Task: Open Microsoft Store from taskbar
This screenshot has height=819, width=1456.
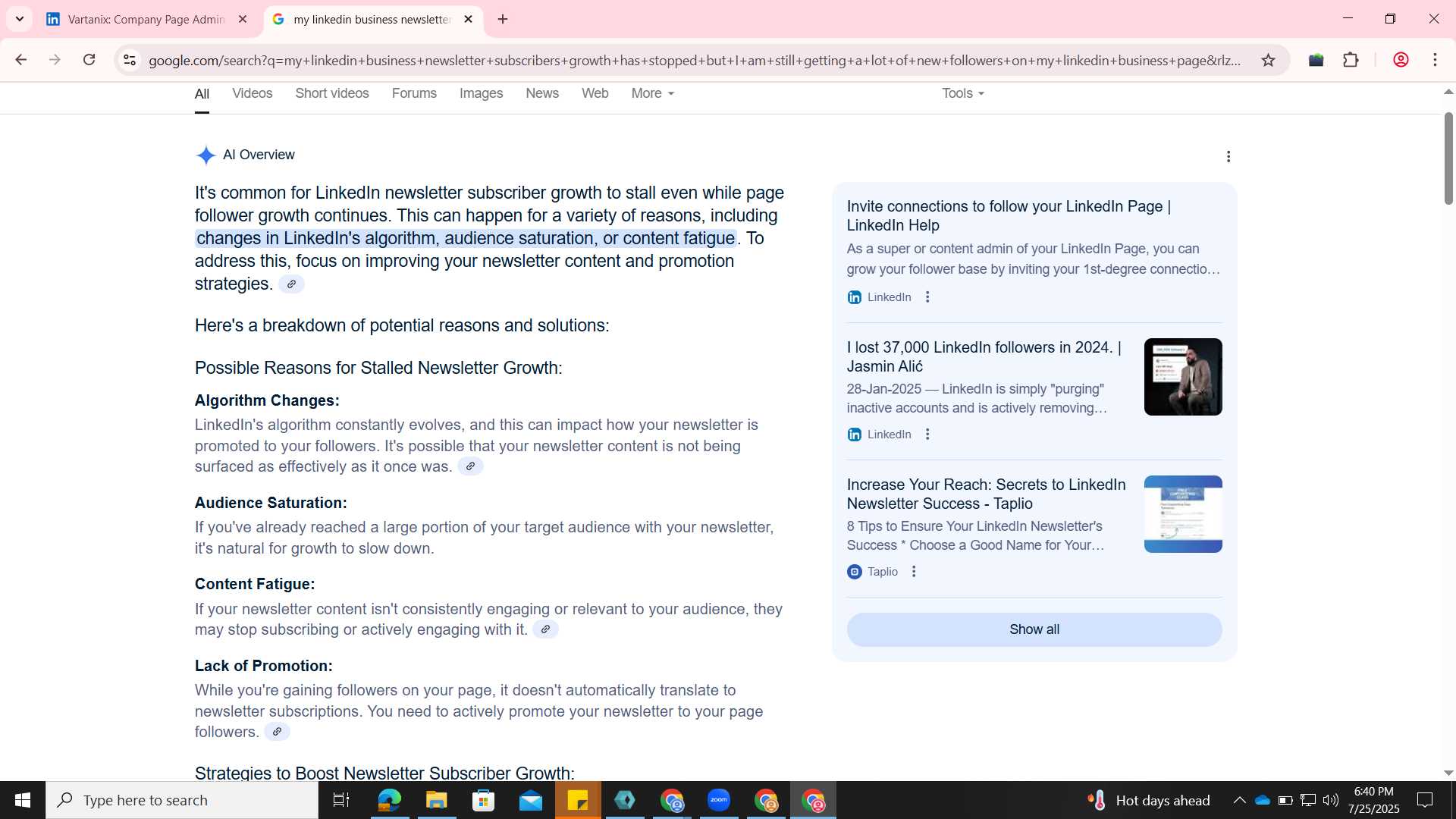Action: pos(483,800)
